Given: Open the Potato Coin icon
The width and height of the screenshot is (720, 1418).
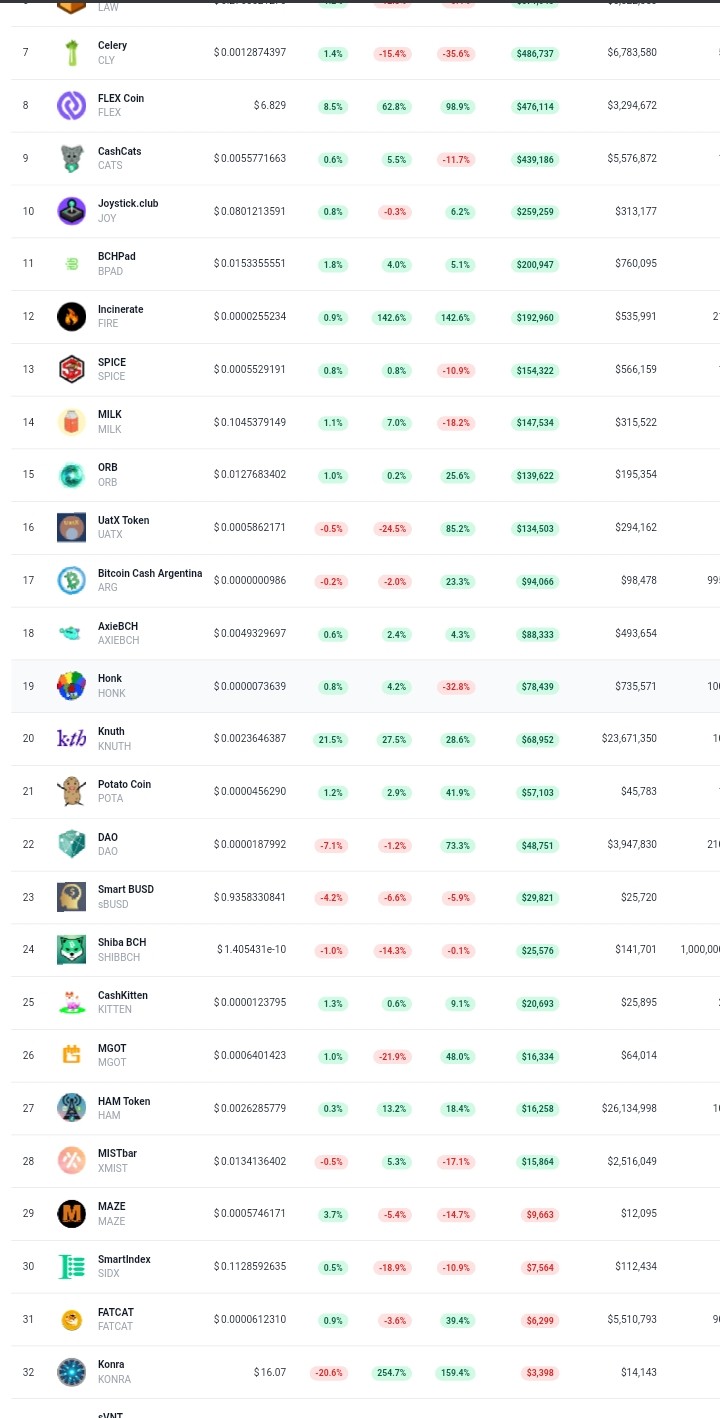Looking at the screenshot, I should 72,791.
